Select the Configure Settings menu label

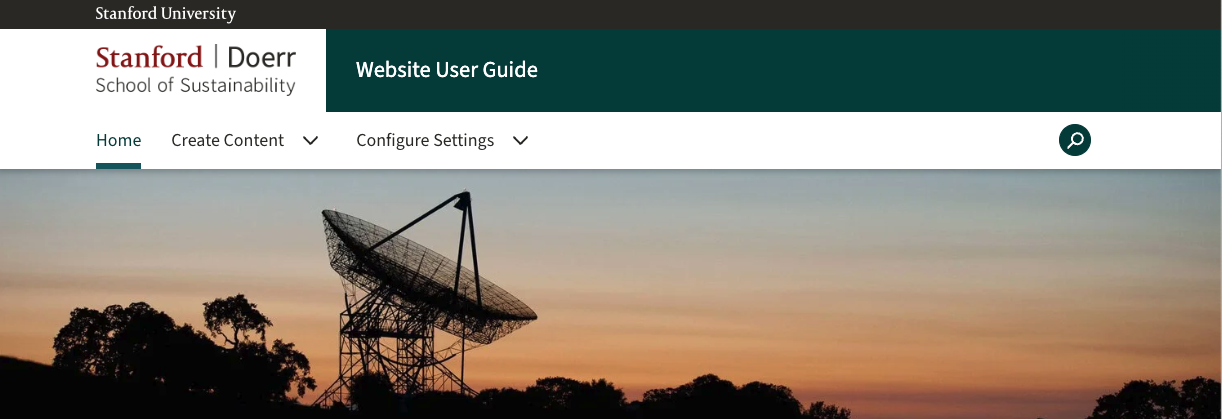pos(425,141)
